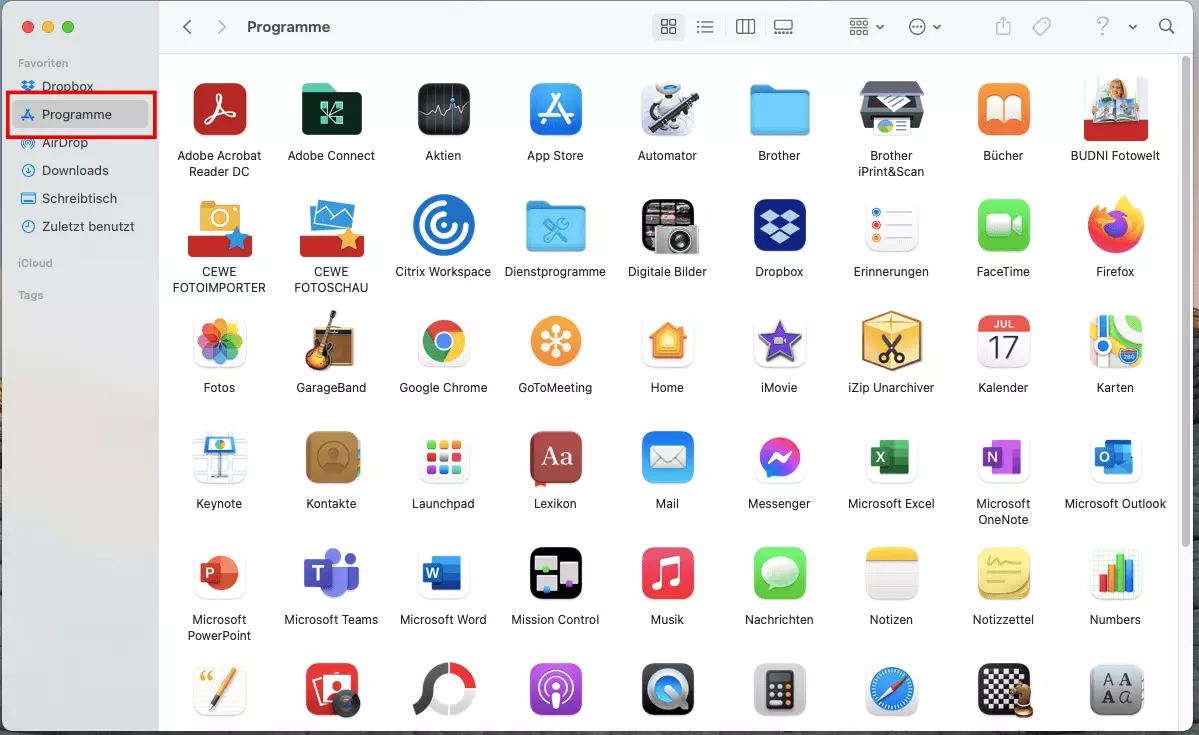
Task: Click the vertical scrollbar
Action: tap(1186, 301)
